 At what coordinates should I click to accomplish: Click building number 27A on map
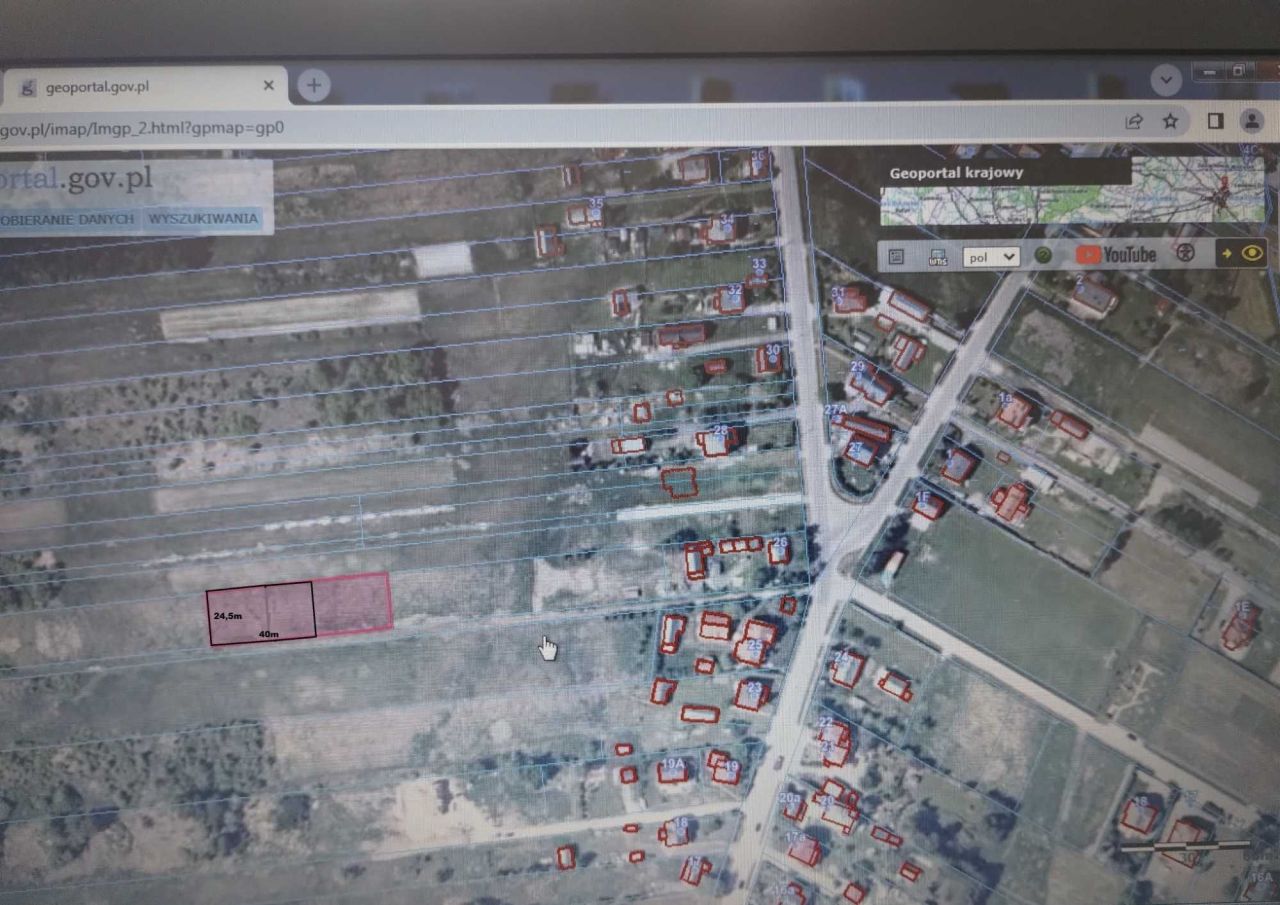click(835, 410)
